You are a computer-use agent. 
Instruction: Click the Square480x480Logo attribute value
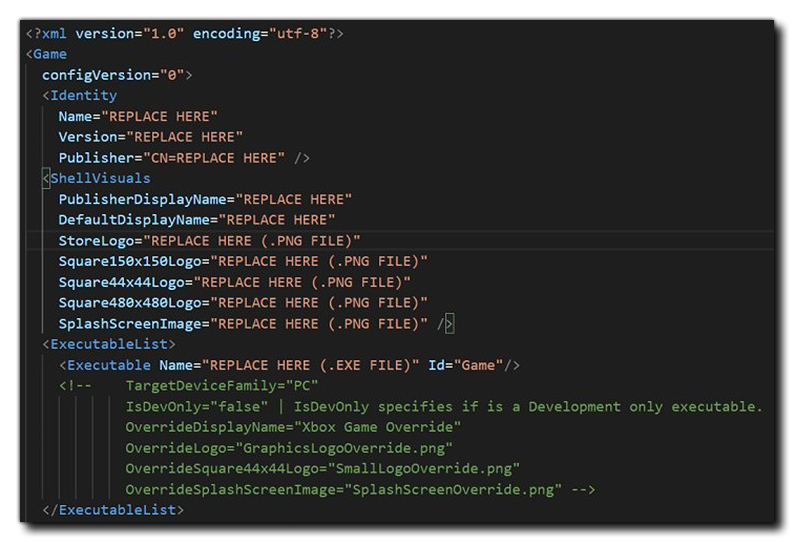pyautogui.click(x=319, y=303)
